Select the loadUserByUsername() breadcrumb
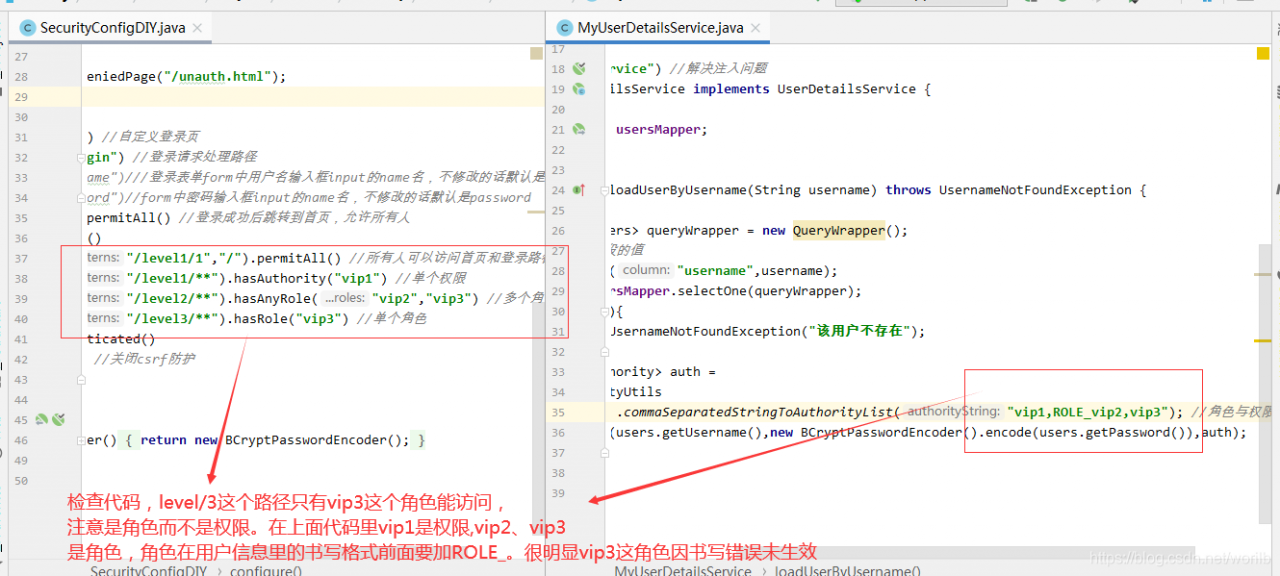Screen dimensions: 1280x576 pyautogui.click(x=848, y=571)
